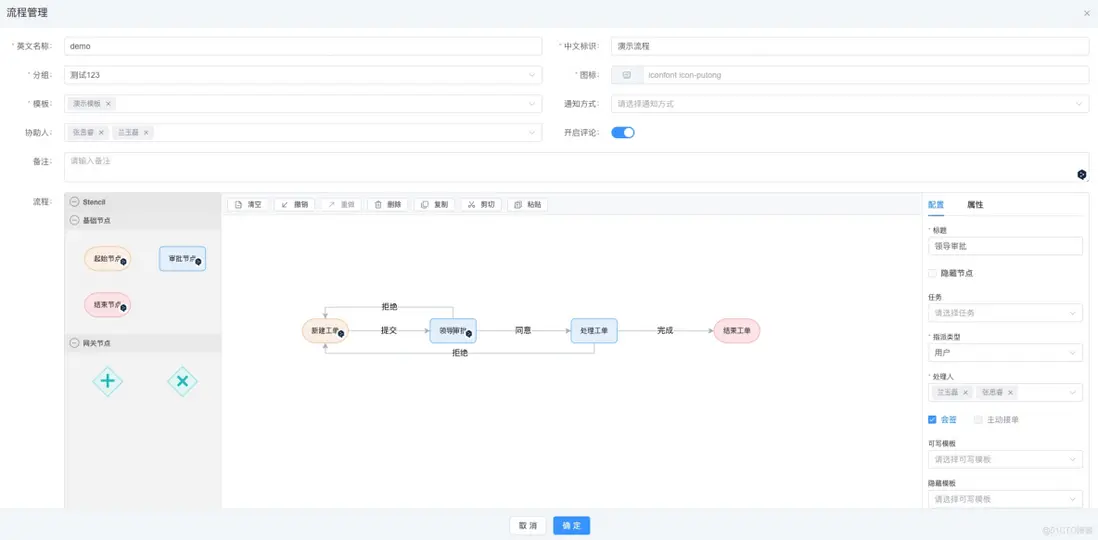Open the 任务 dropdown

click(x=1005, y=313)
